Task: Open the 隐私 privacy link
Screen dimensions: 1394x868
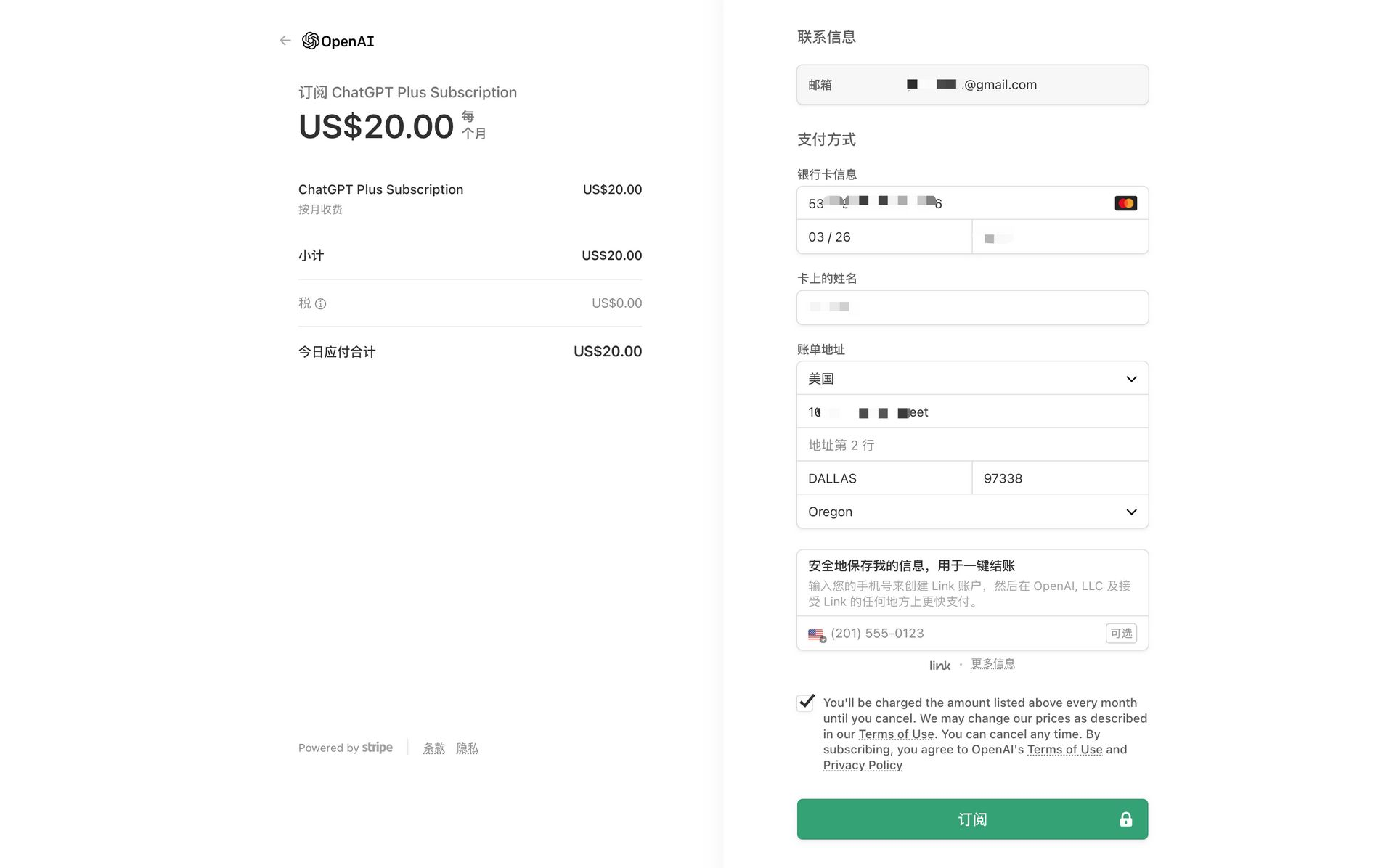Action: coord(468,748)
